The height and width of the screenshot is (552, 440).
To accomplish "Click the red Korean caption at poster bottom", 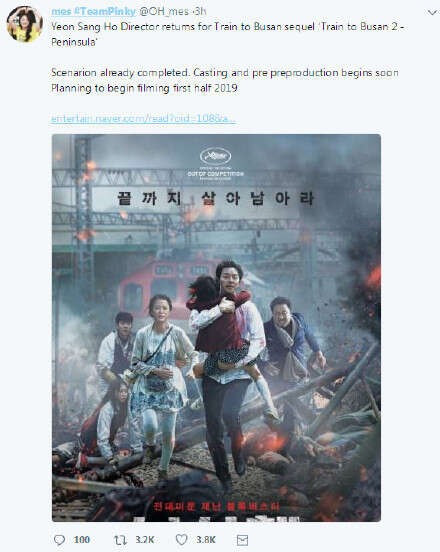I will coord(216,507).
